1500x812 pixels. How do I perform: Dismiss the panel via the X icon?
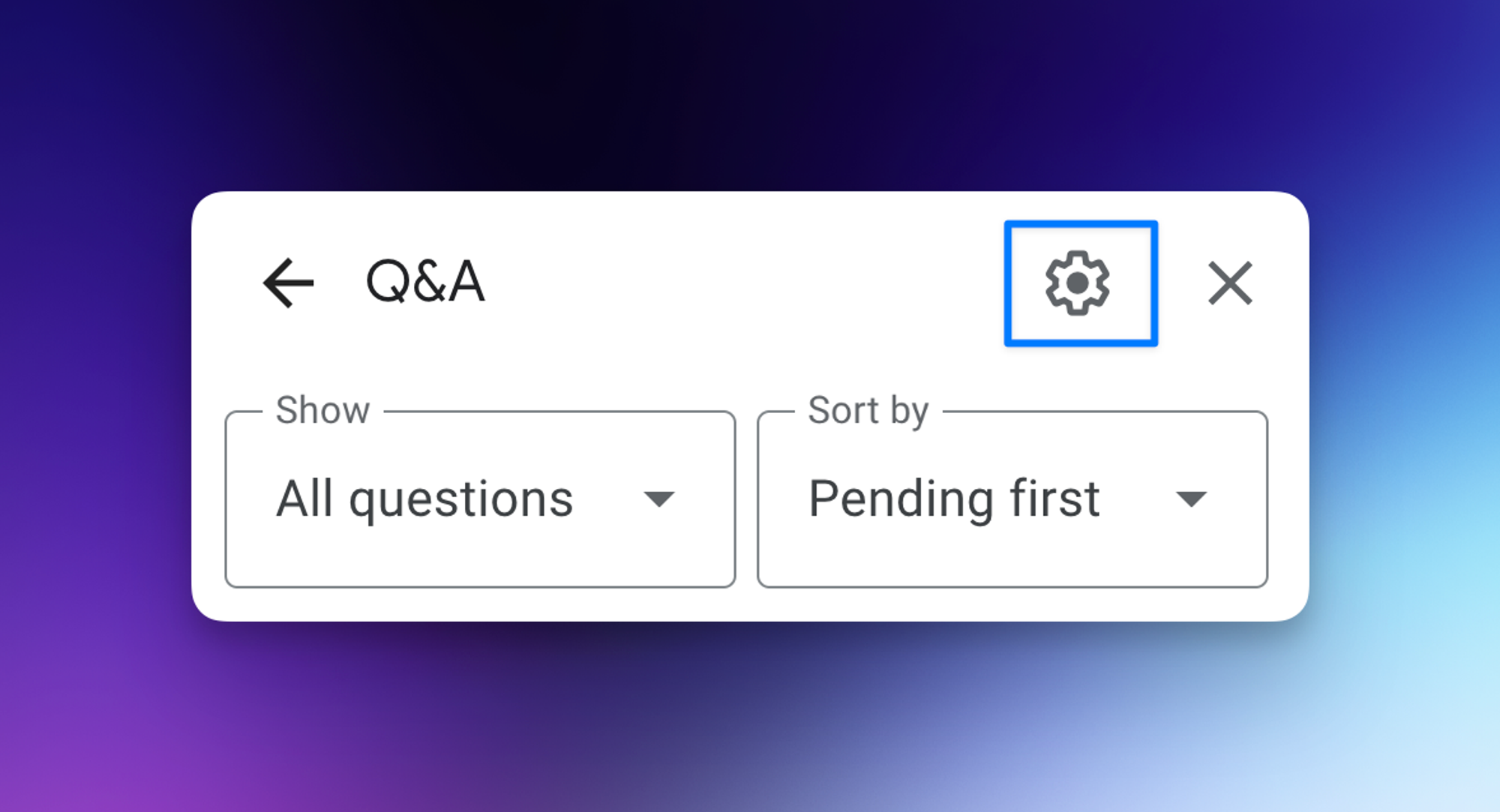1230,283
